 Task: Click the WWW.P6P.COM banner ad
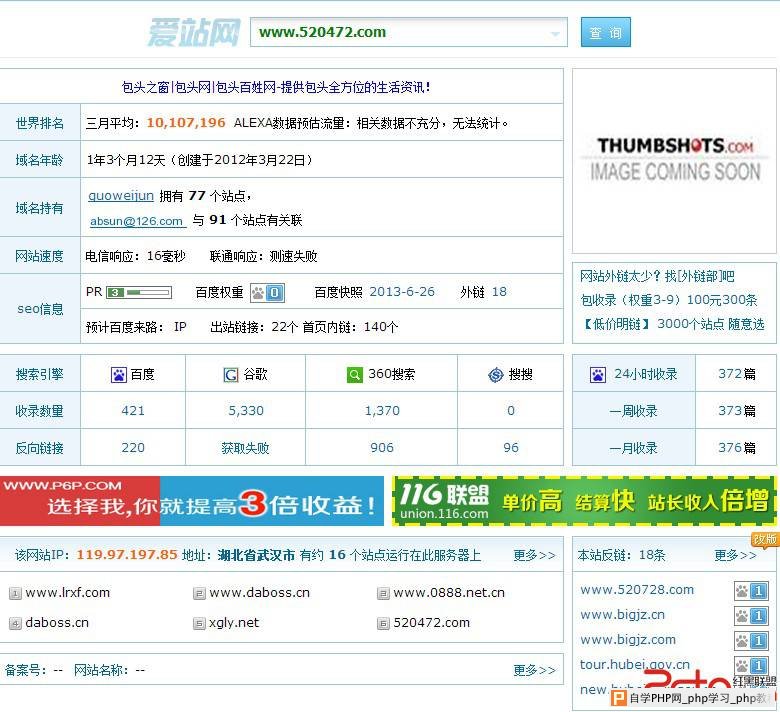192,501
